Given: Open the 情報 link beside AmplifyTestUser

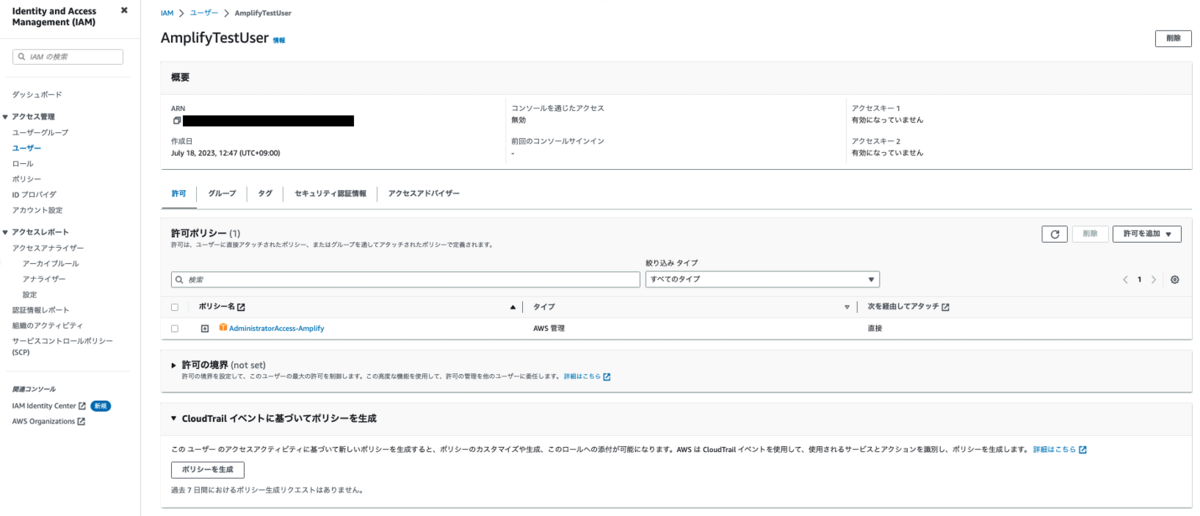Looking at the screenshot, I should click(279, 40).
